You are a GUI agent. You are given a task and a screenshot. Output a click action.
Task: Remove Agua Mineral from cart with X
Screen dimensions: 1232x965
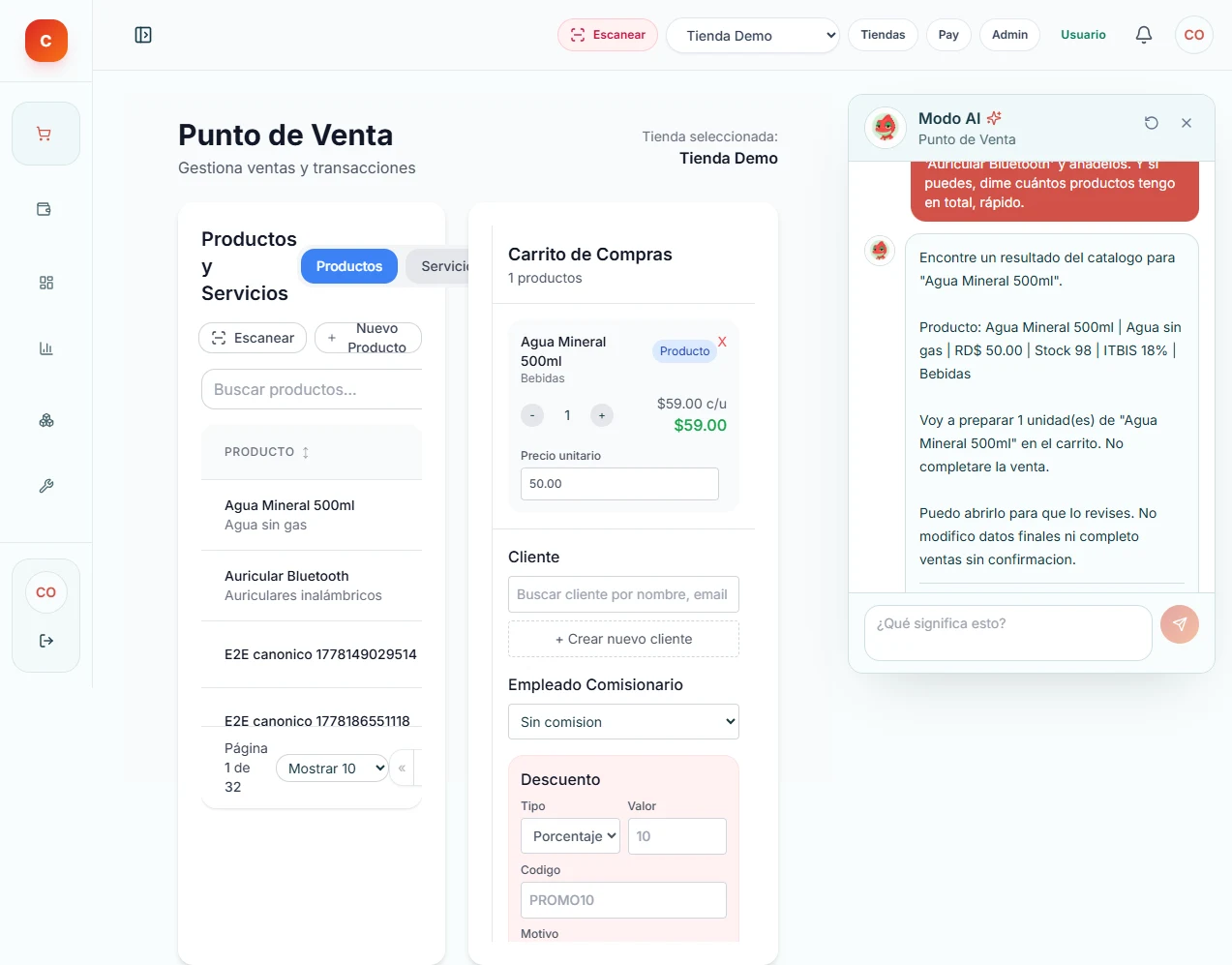[x=722, y=342]
